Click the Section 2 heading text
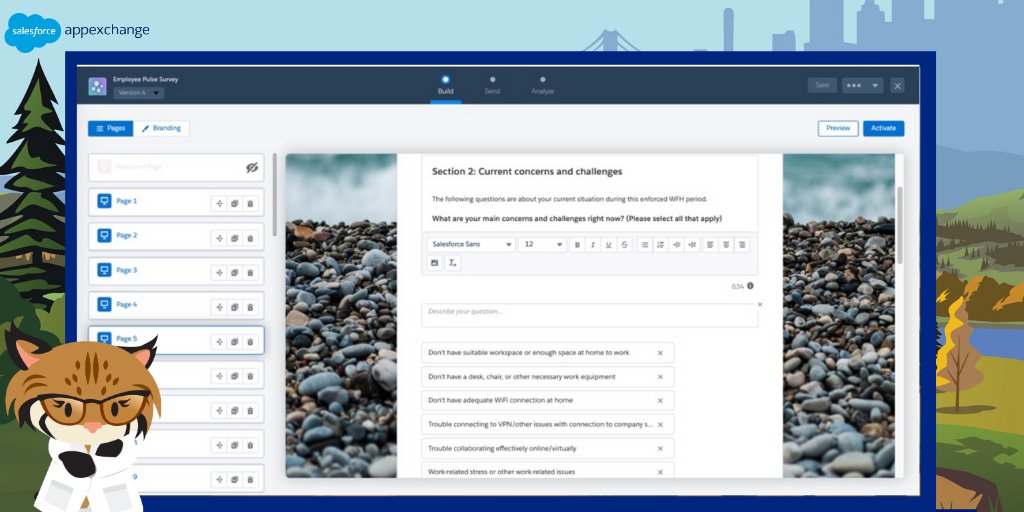The height and width of the screenshot is (512, 1024). click(527, 172)
